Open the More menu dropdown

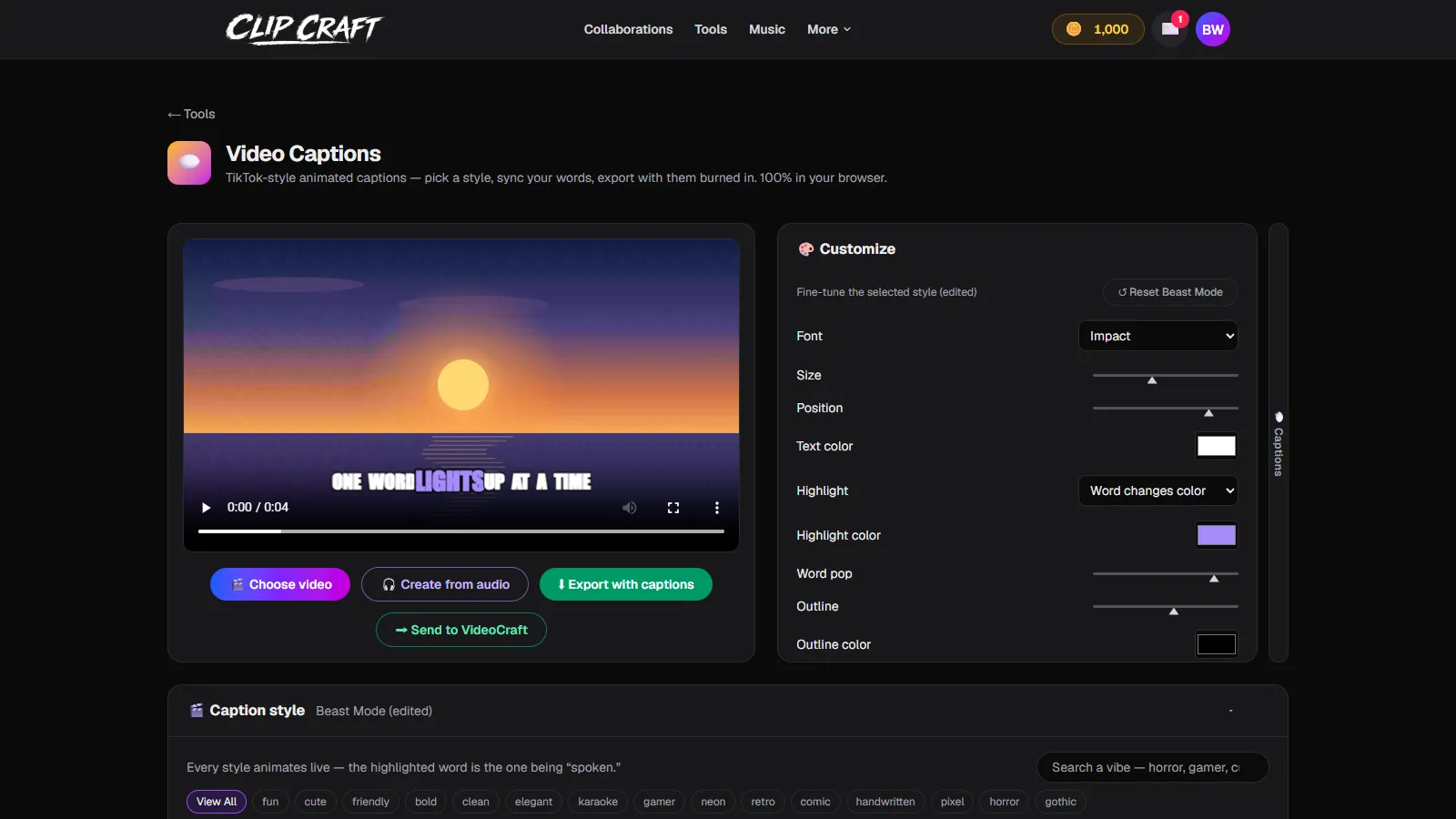(x=829, y=29)
